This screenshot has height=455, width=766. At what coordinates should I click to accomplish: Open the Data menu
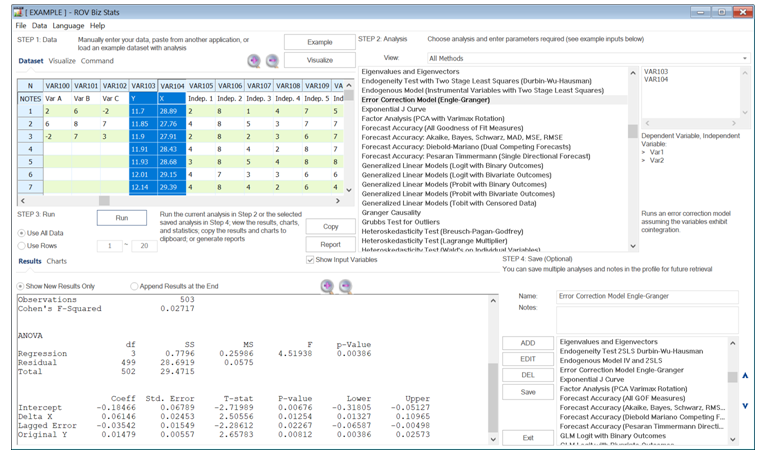point(40,25)
